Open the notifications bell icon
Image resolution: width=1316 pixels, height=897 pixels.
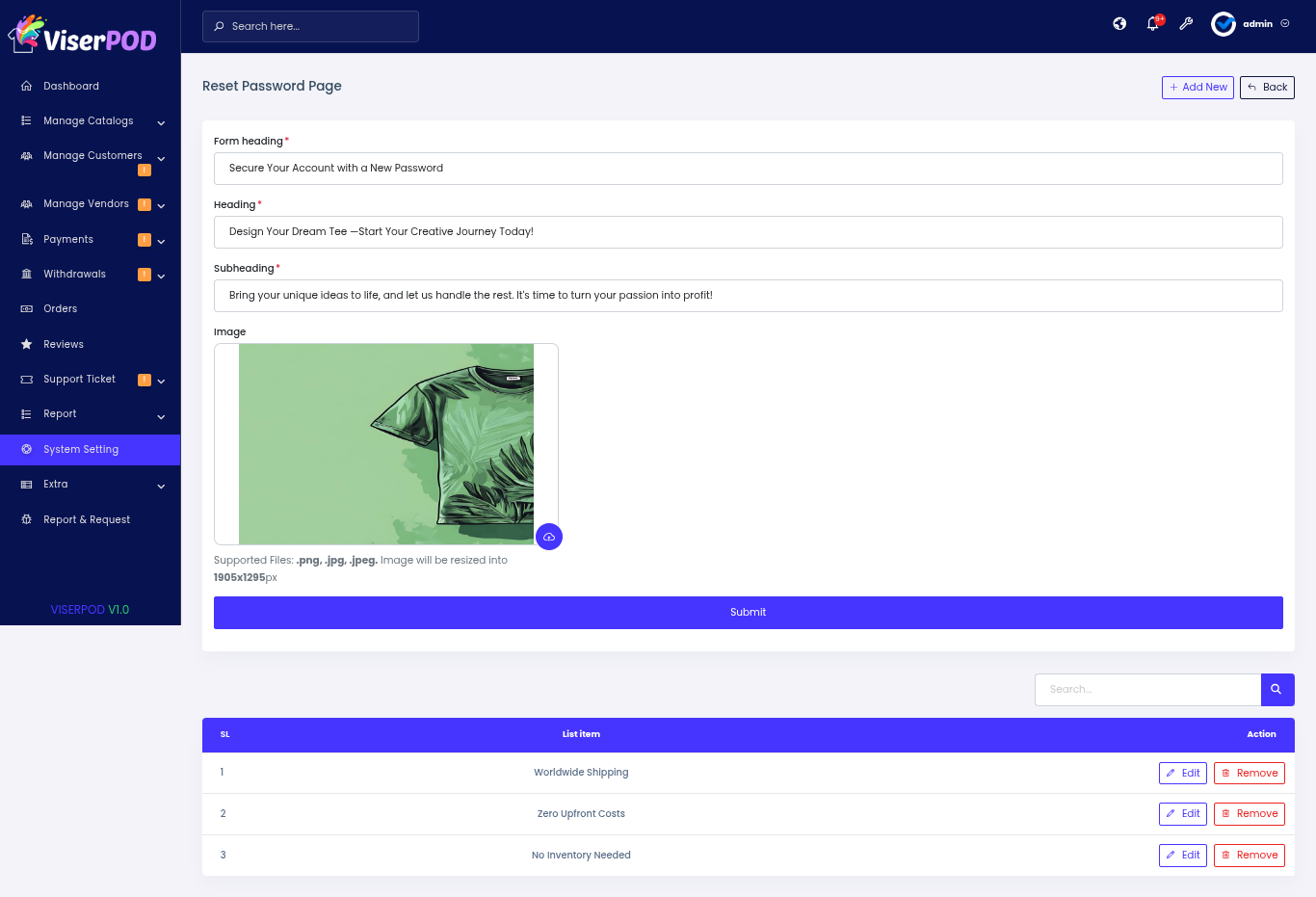pos(1153,24)
